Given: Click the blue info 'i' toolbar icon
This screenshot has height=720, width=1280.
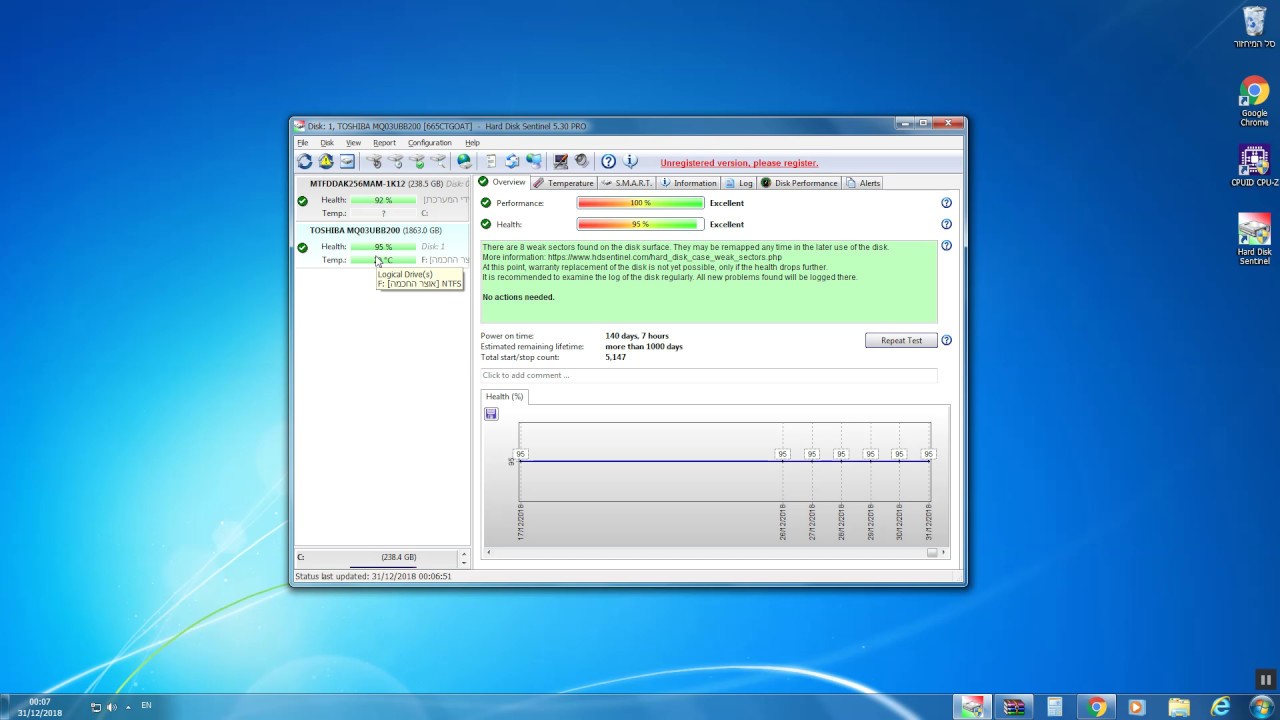Looking at the screenshot, I should pos(631,161).
